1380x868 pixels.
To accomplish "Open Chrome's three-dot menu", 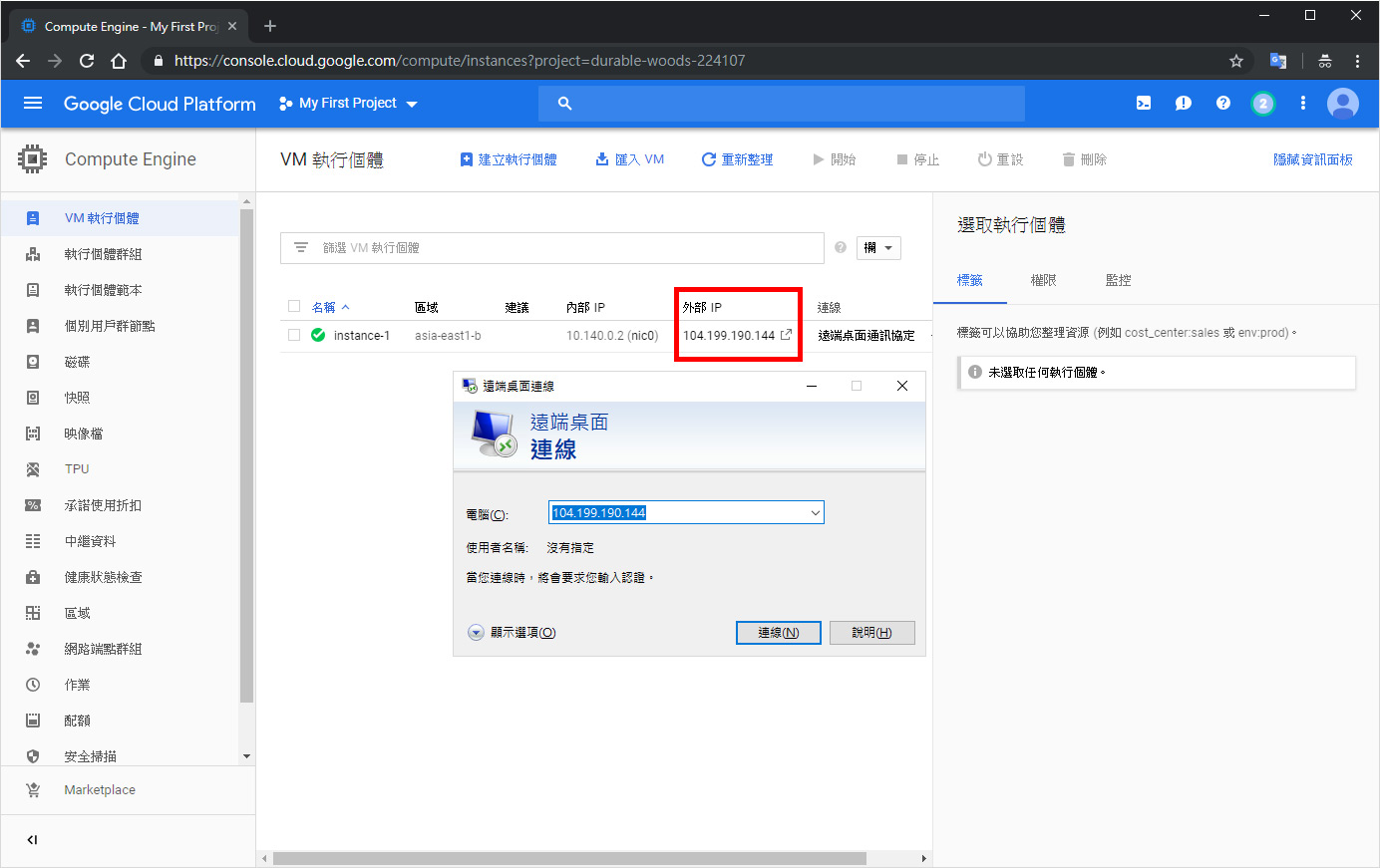I will click(1357, 61).
